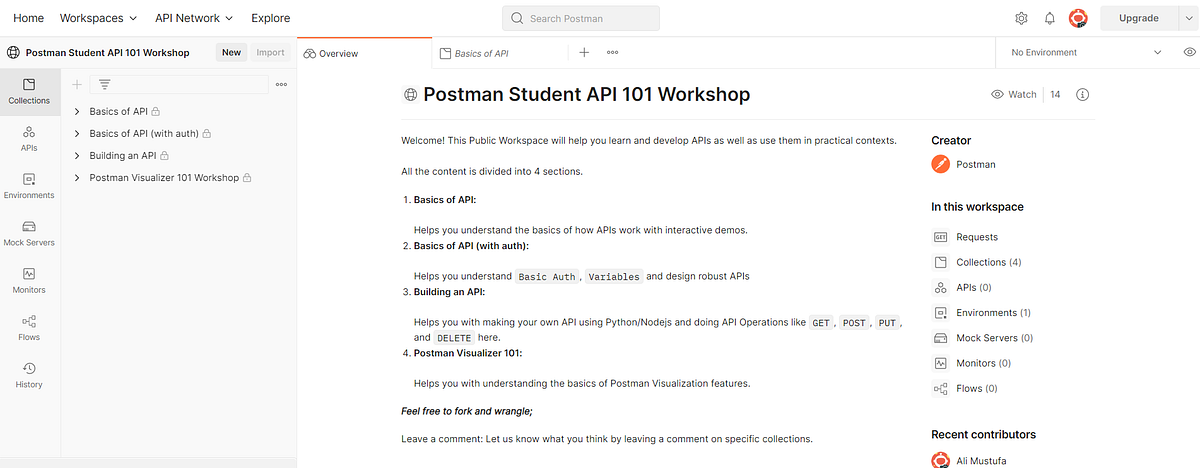The width and height of the screenshot is (1200, 468).
Task: Click the Watch workspace button
Action: (1014, 94)
